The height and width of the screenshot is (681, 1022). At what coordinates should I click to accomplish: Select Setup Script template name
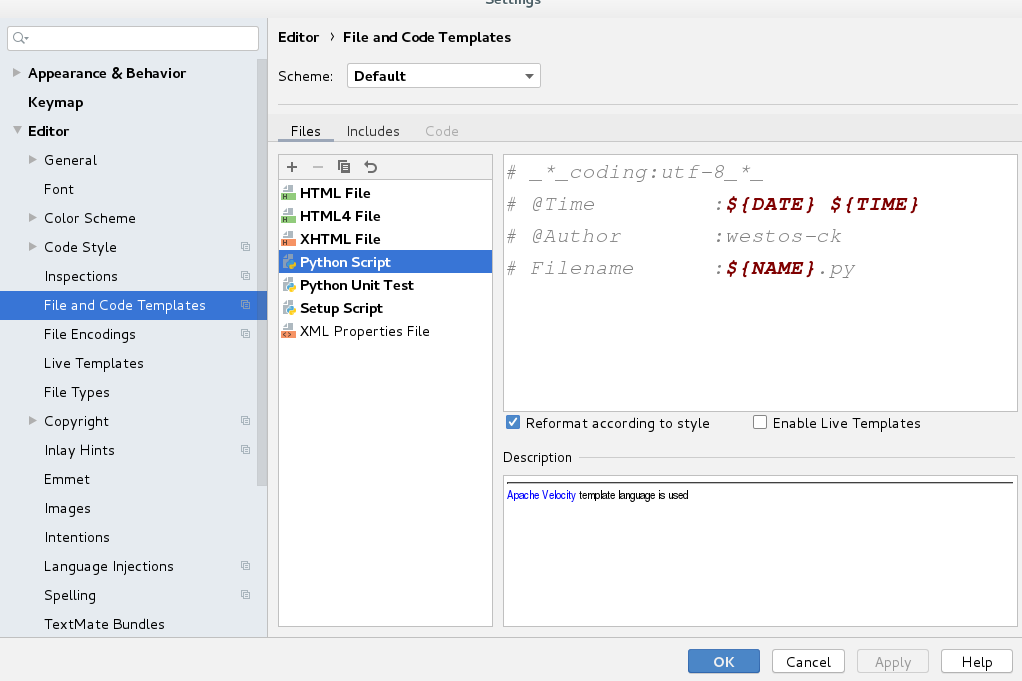(x=341, y=308)
